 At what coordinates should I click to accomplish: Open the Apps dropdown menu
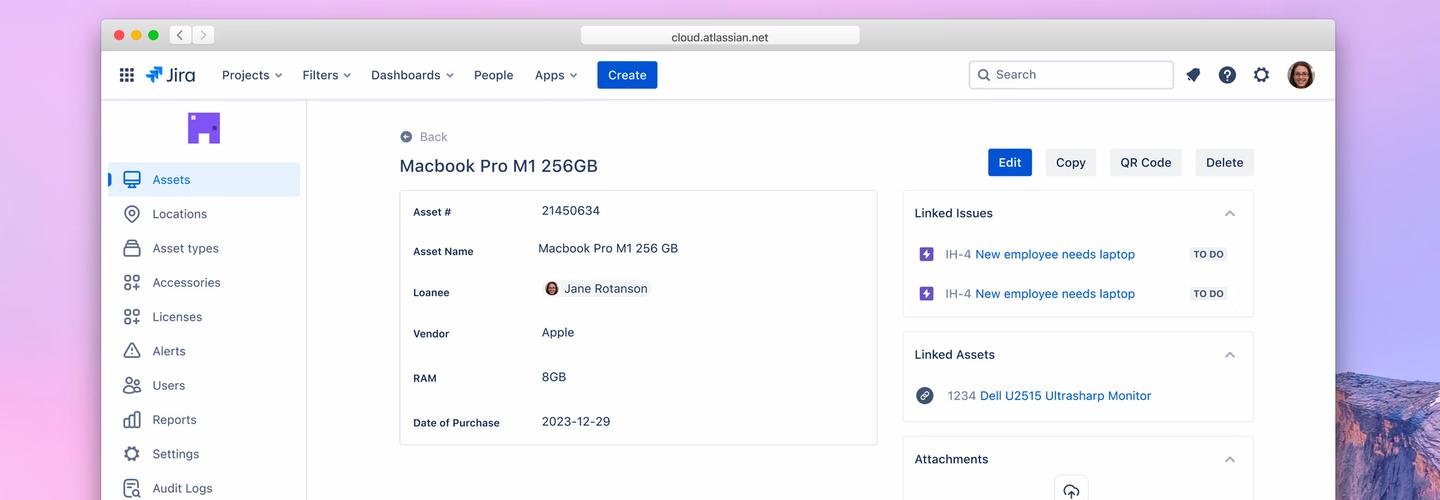(556, 75)
